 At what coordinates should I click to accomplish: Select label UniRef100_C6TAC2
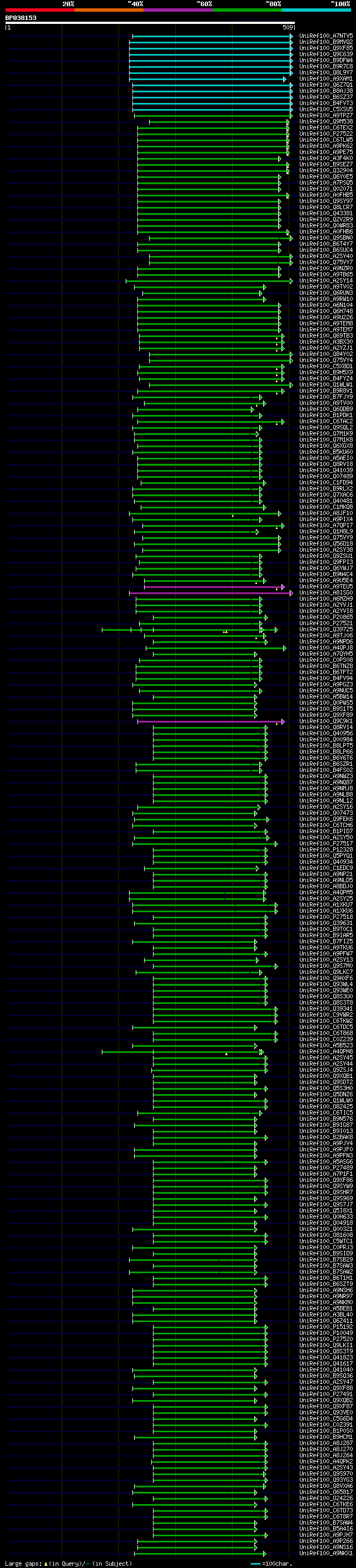[325, 421]
